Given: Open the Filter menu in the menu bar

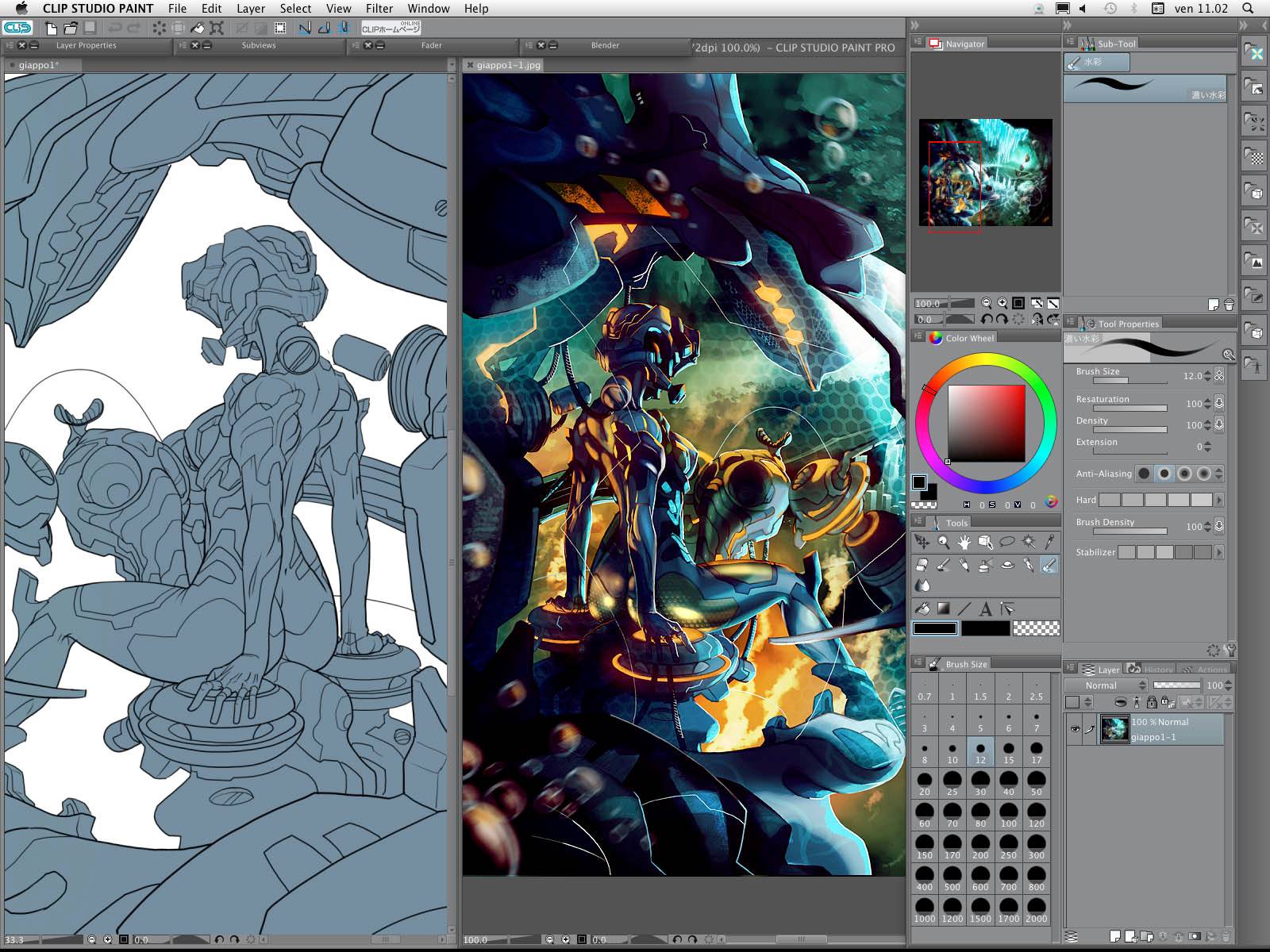Looking at the screenshot, I should pos(379,9).
